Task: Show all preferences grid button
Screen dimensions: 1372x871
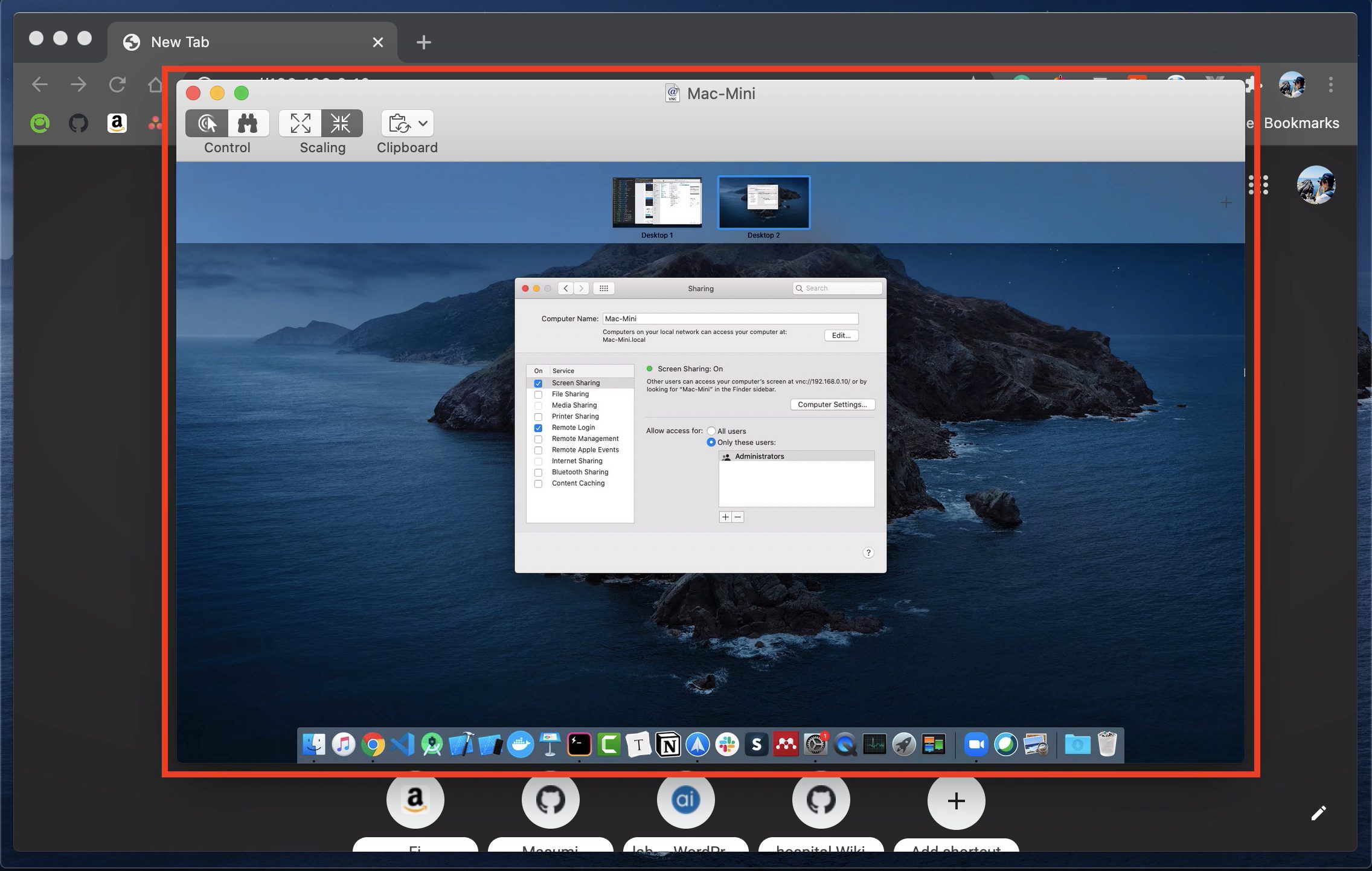Action: pyautogui.click(x=603, y=288)
